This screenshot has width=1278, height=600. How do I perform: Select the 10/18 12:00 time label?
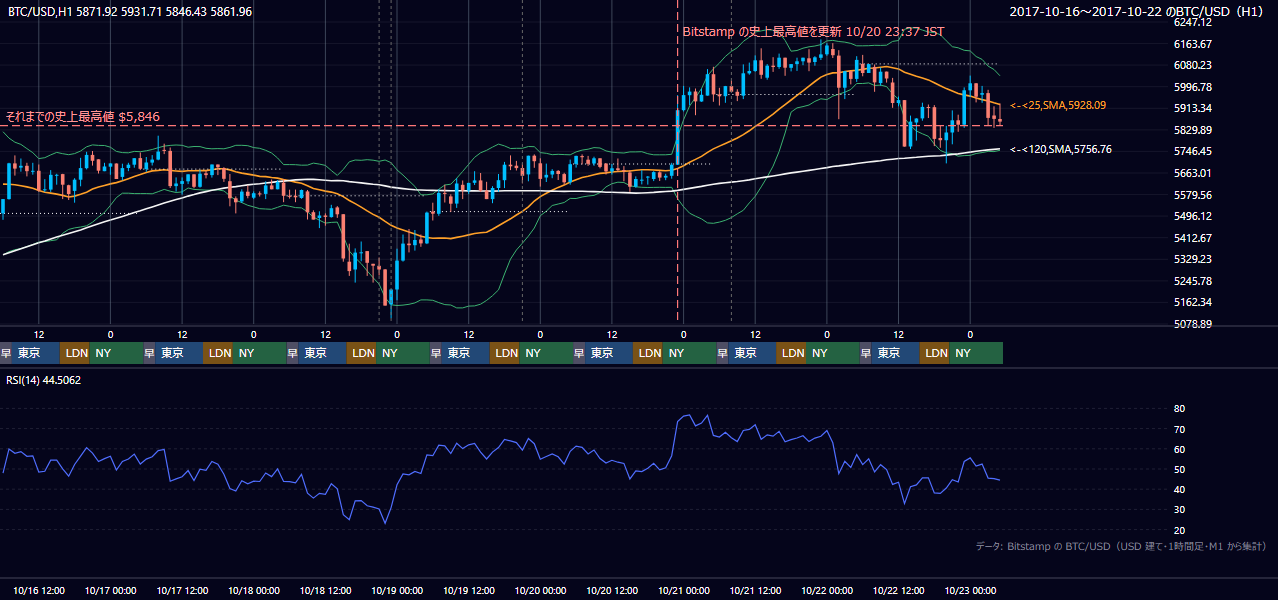(x=326, y=590)
